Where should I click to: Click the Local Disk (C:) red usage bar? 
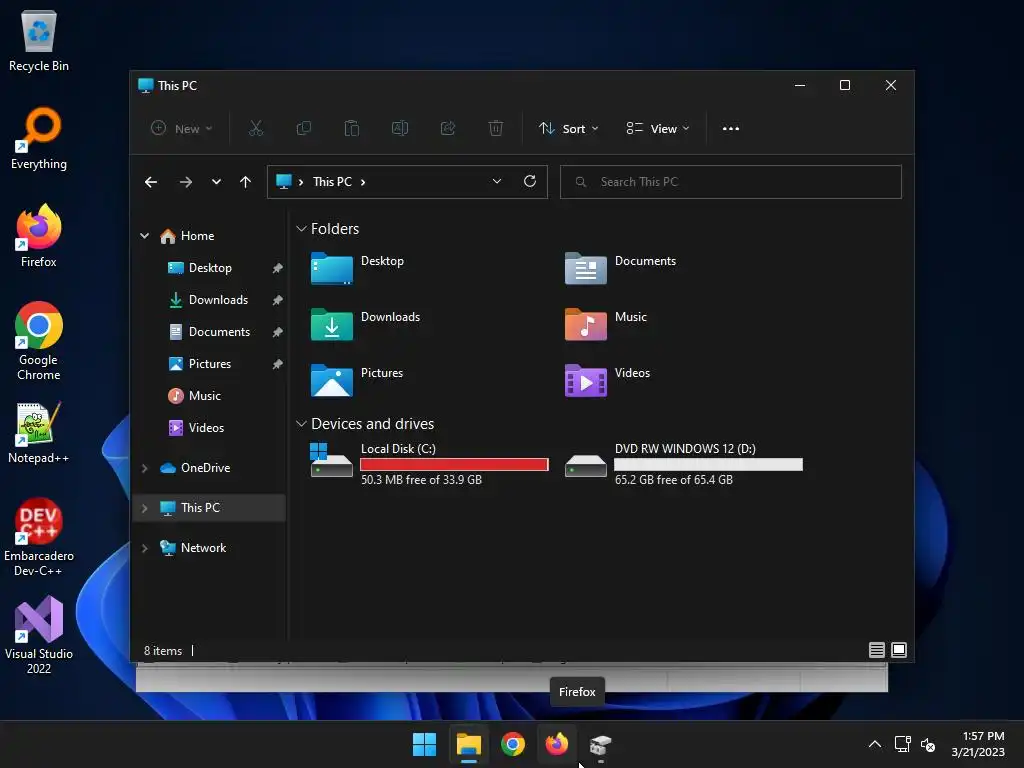[x=454, y=464]
